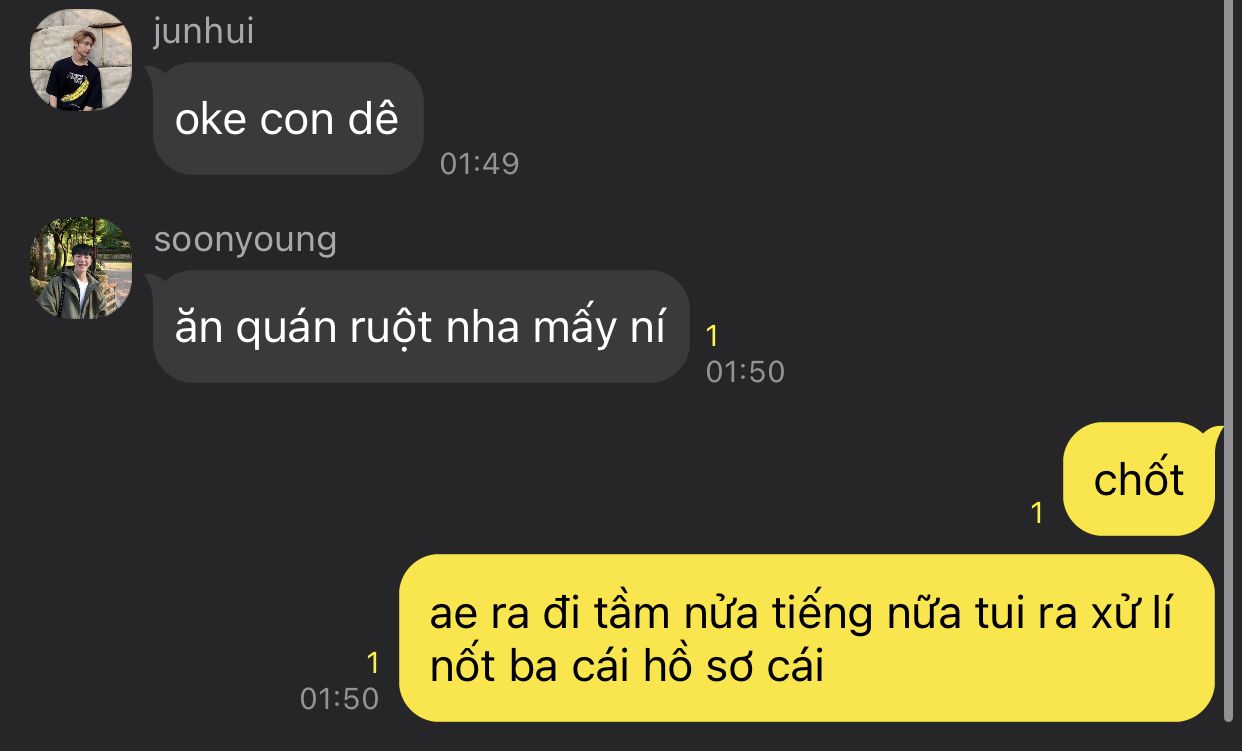The height and width of the screenshot is (751, 1242).
Task: Select the yellow "chốt" message bubble
Action: tap(1139, 479)
